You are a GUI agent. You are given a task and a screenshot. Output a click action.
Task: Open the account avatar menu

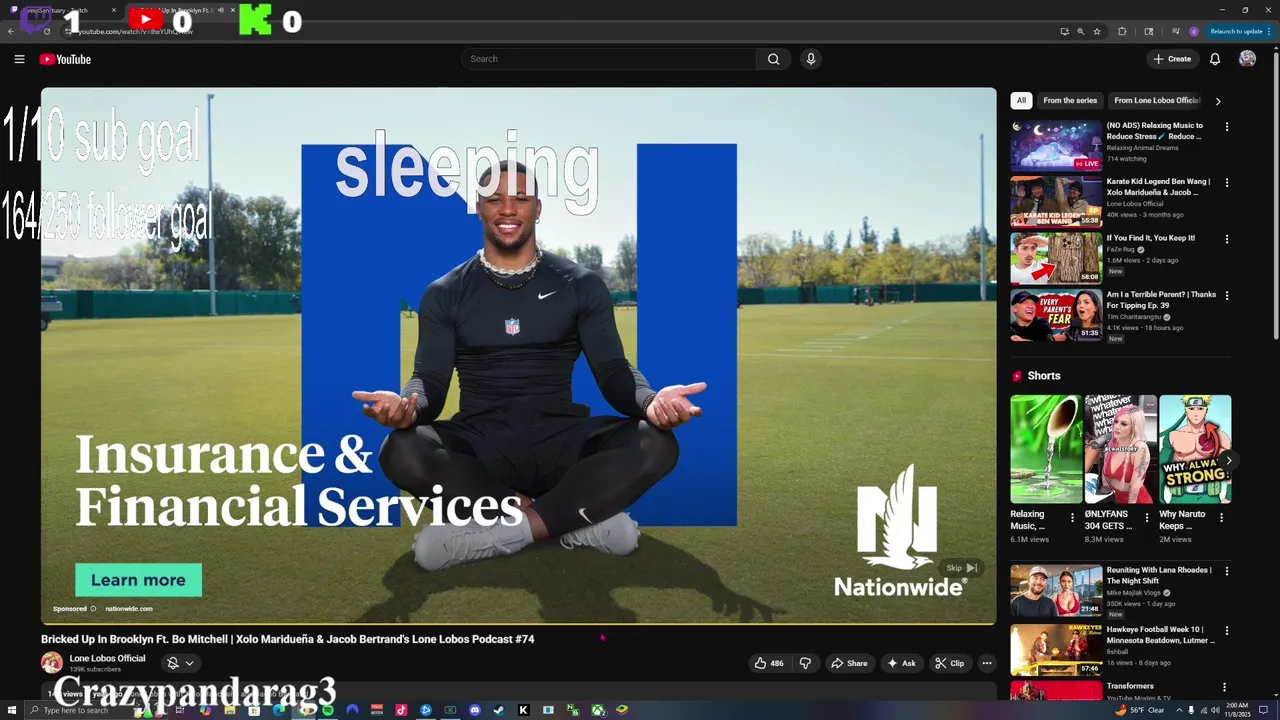pos(1247,59)
